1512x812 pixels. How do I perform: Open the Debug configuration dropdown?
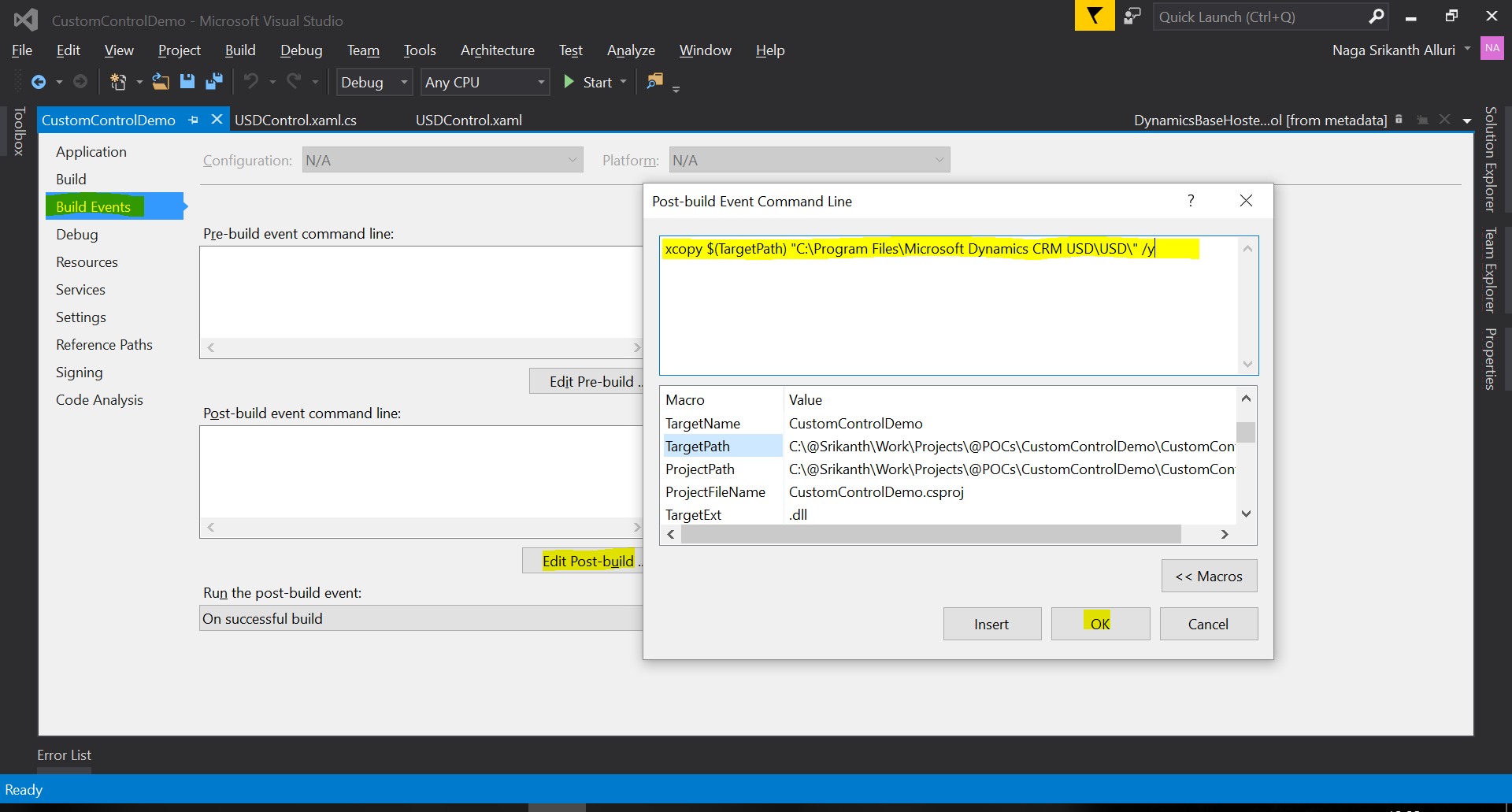pos(373,82)
